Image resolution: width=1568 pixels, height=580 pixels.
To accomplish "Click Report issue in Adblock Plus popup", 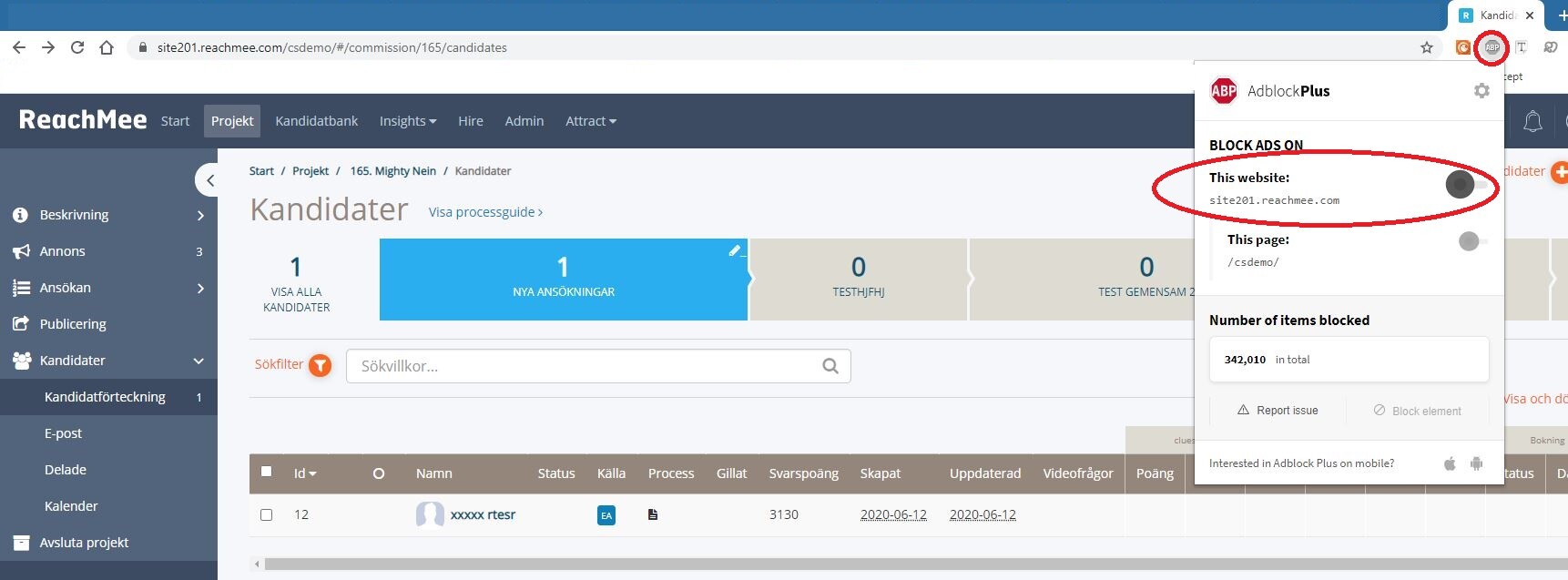I will click(x=1278, y=411).
